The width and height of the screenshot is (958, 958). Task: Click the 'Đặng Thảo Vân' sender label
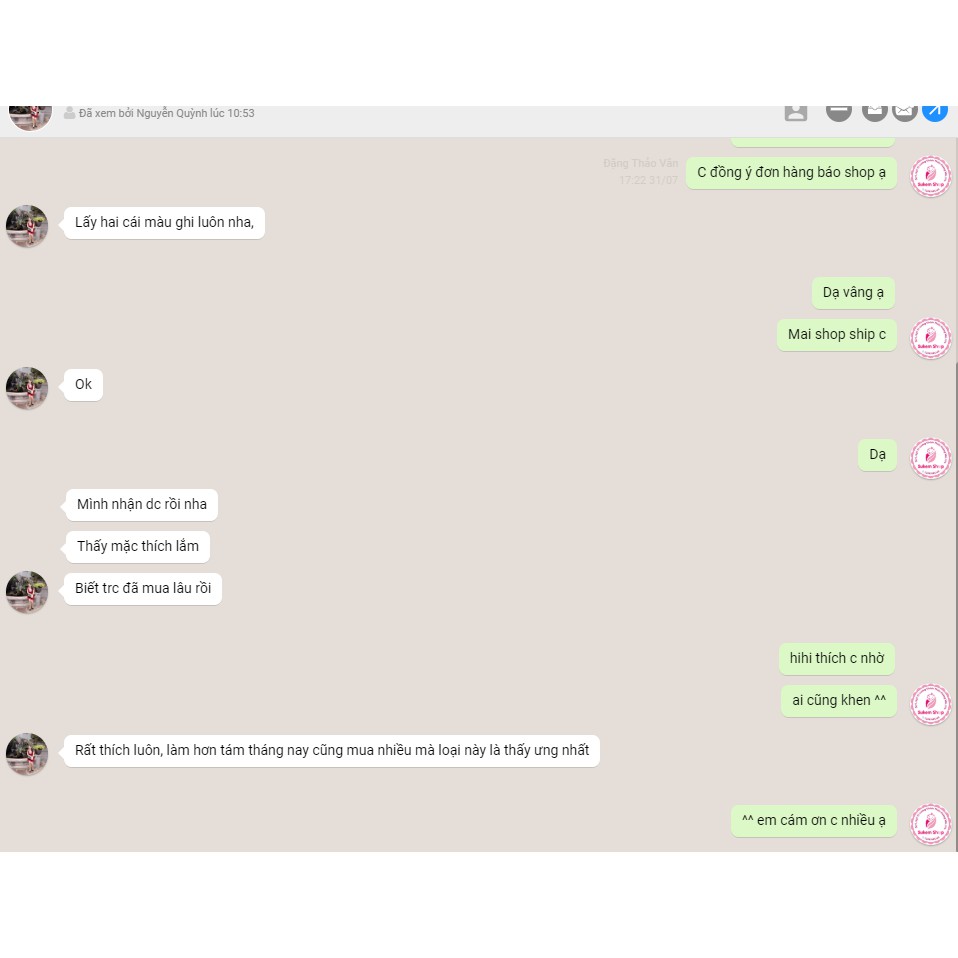click(640, 163)
